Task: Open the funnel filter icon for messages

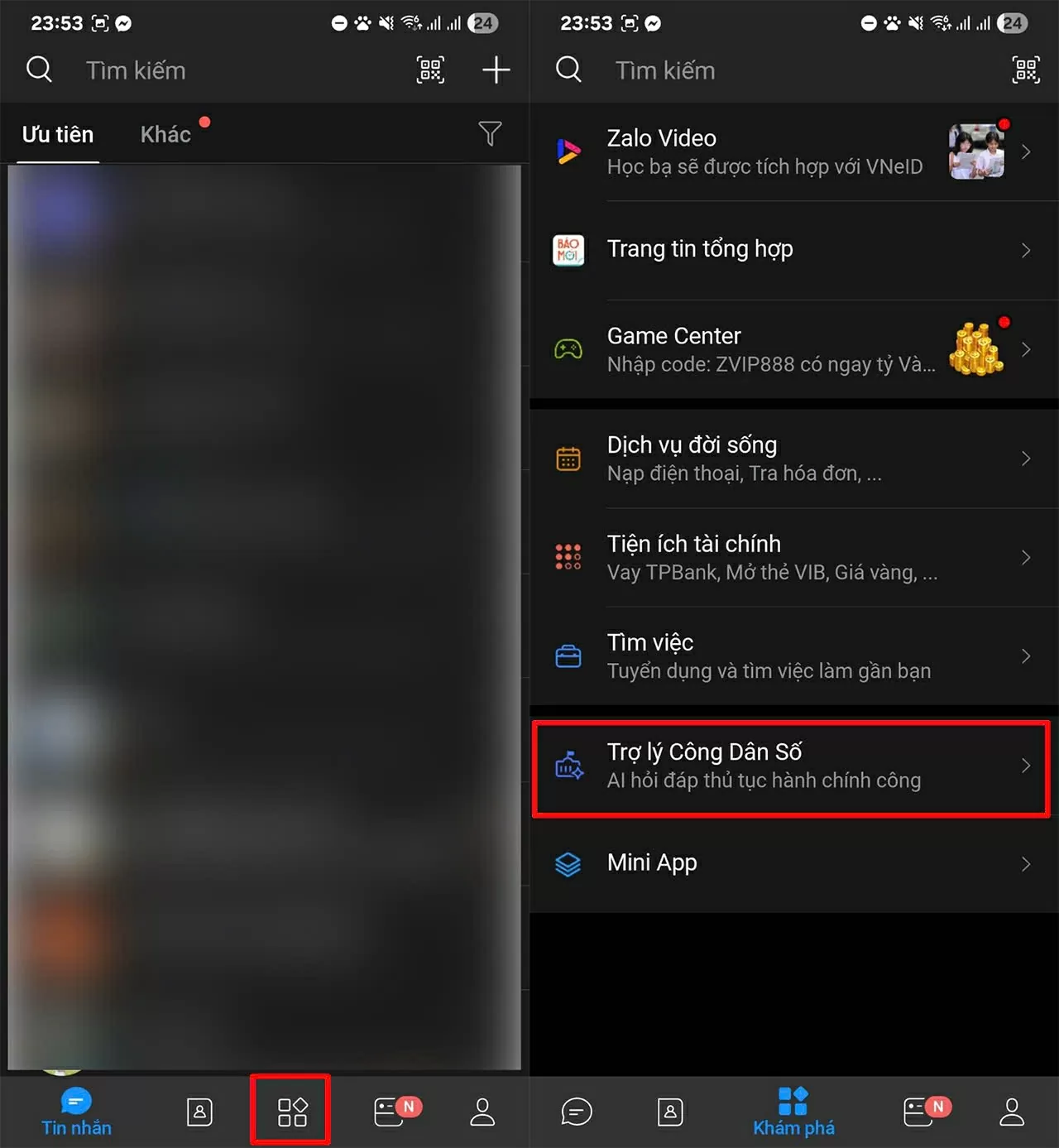Action: pos(490,133)
